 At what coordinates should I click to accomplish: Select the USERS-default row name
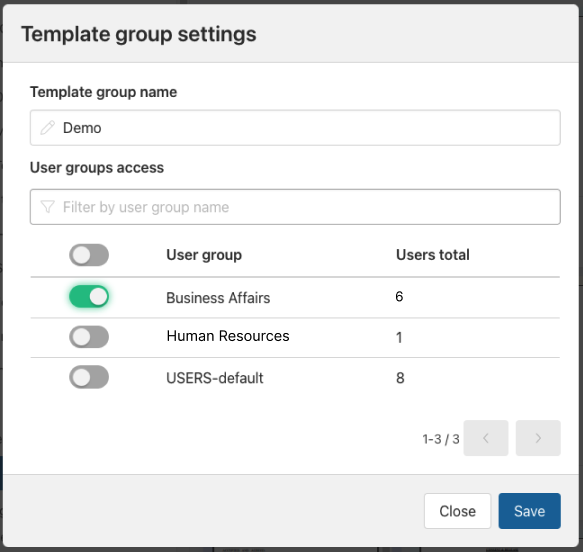click(215, 378)
